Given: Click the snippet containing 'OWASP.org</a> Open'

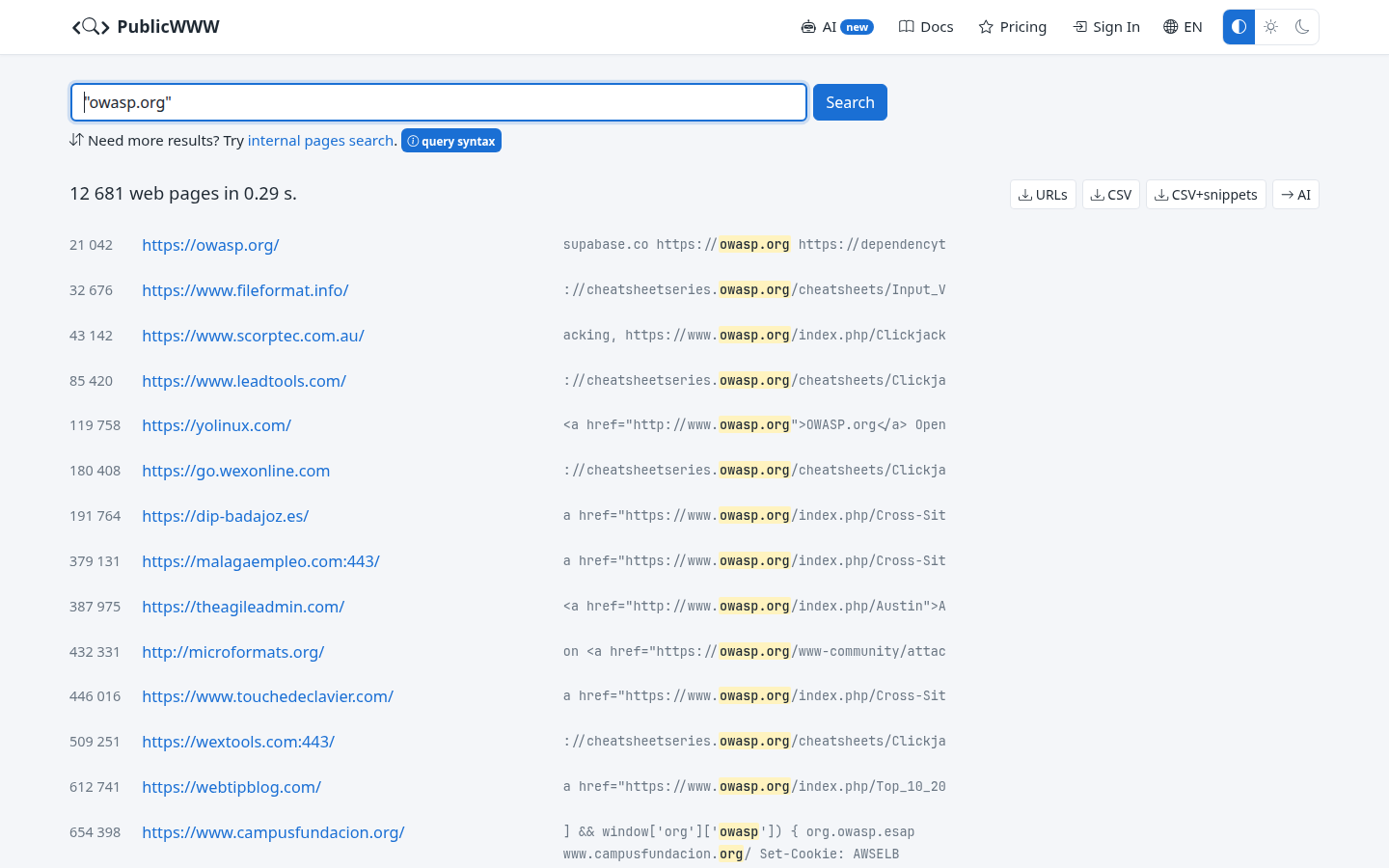Looking at the screenshot, I should pyautogui.click(x=754, y=425).
